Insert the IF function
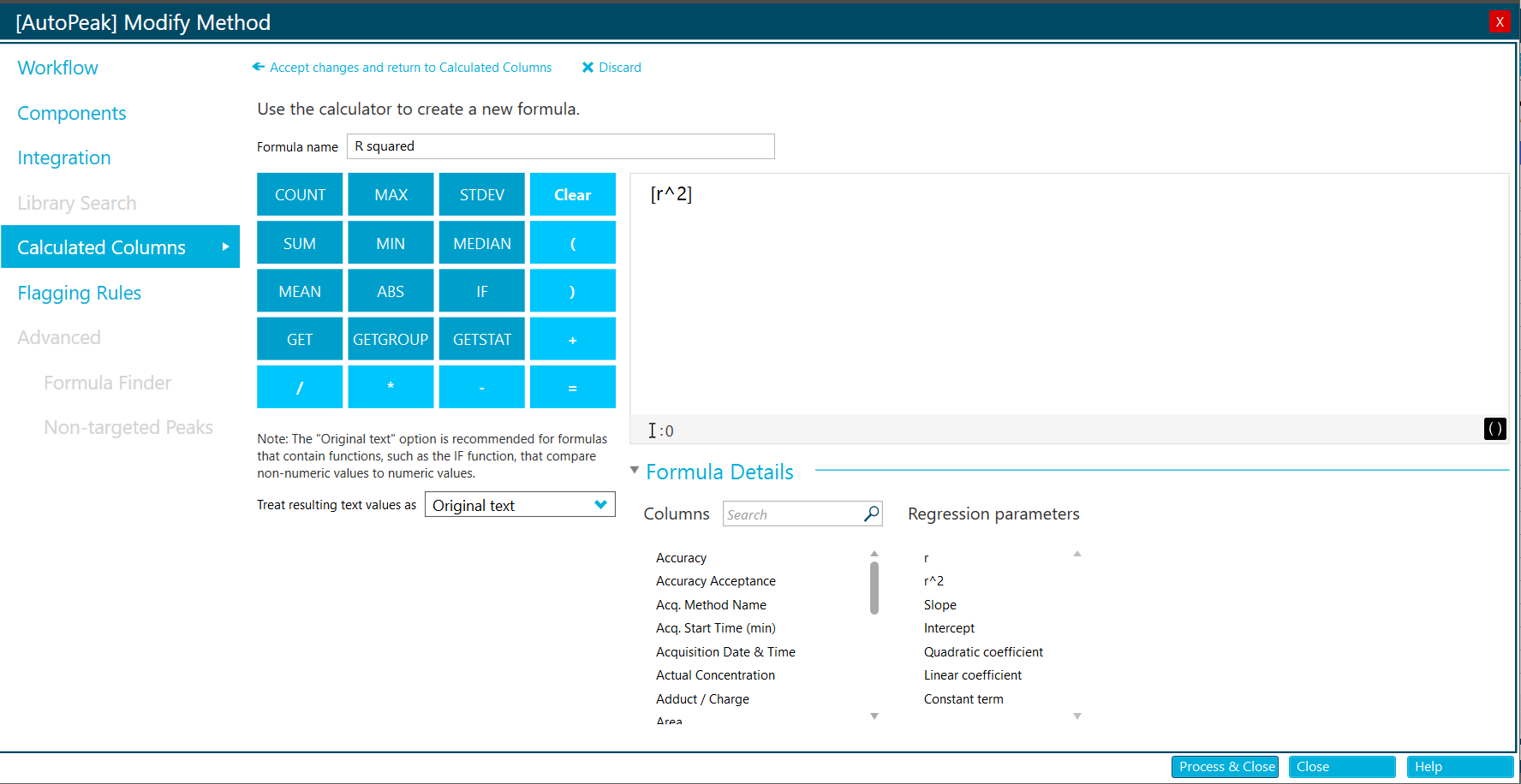 [x=481, y=291]
